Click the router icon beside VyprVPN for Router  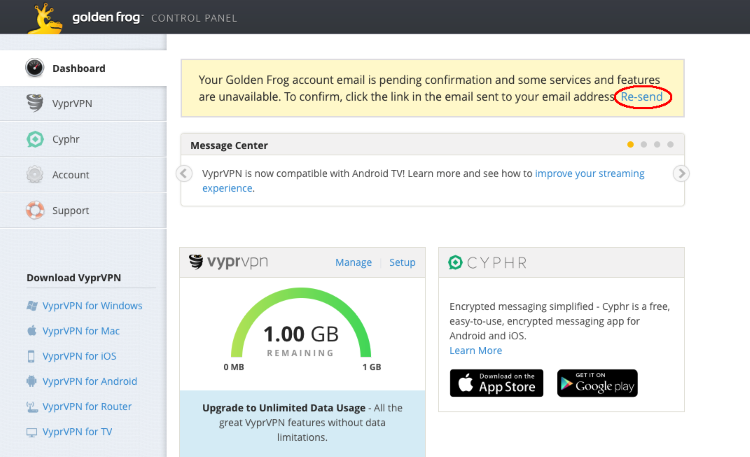click(32, 407)
